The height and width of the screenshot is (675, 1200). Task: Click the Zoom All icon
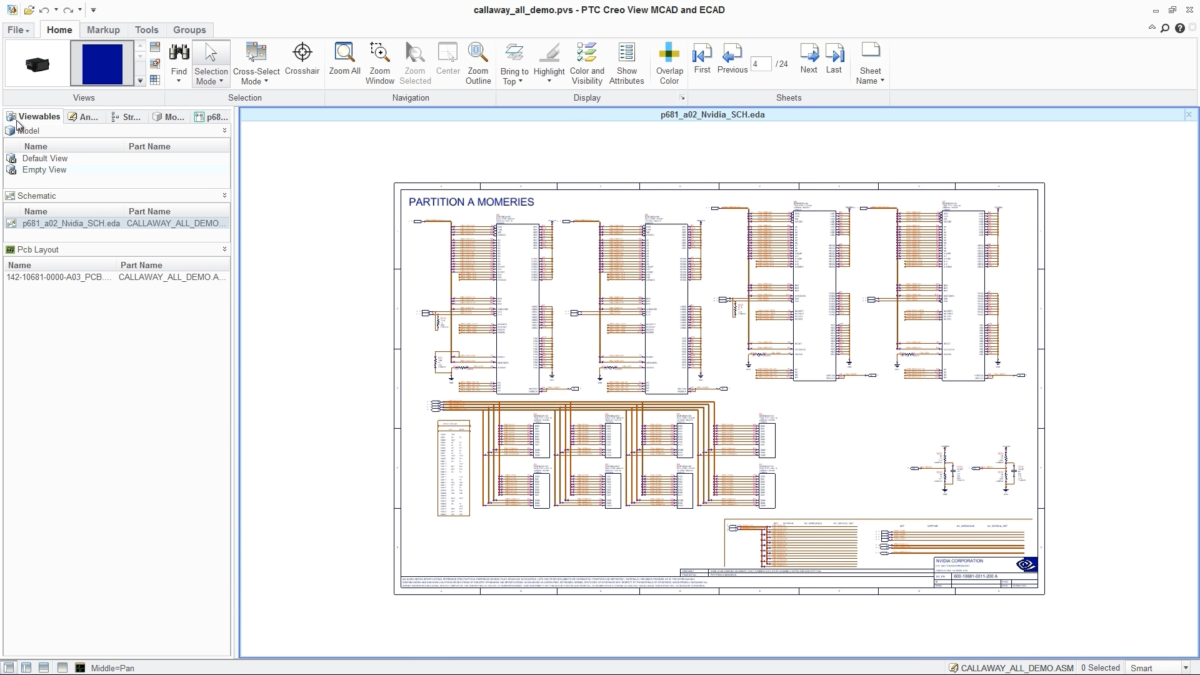click(344, 60)
